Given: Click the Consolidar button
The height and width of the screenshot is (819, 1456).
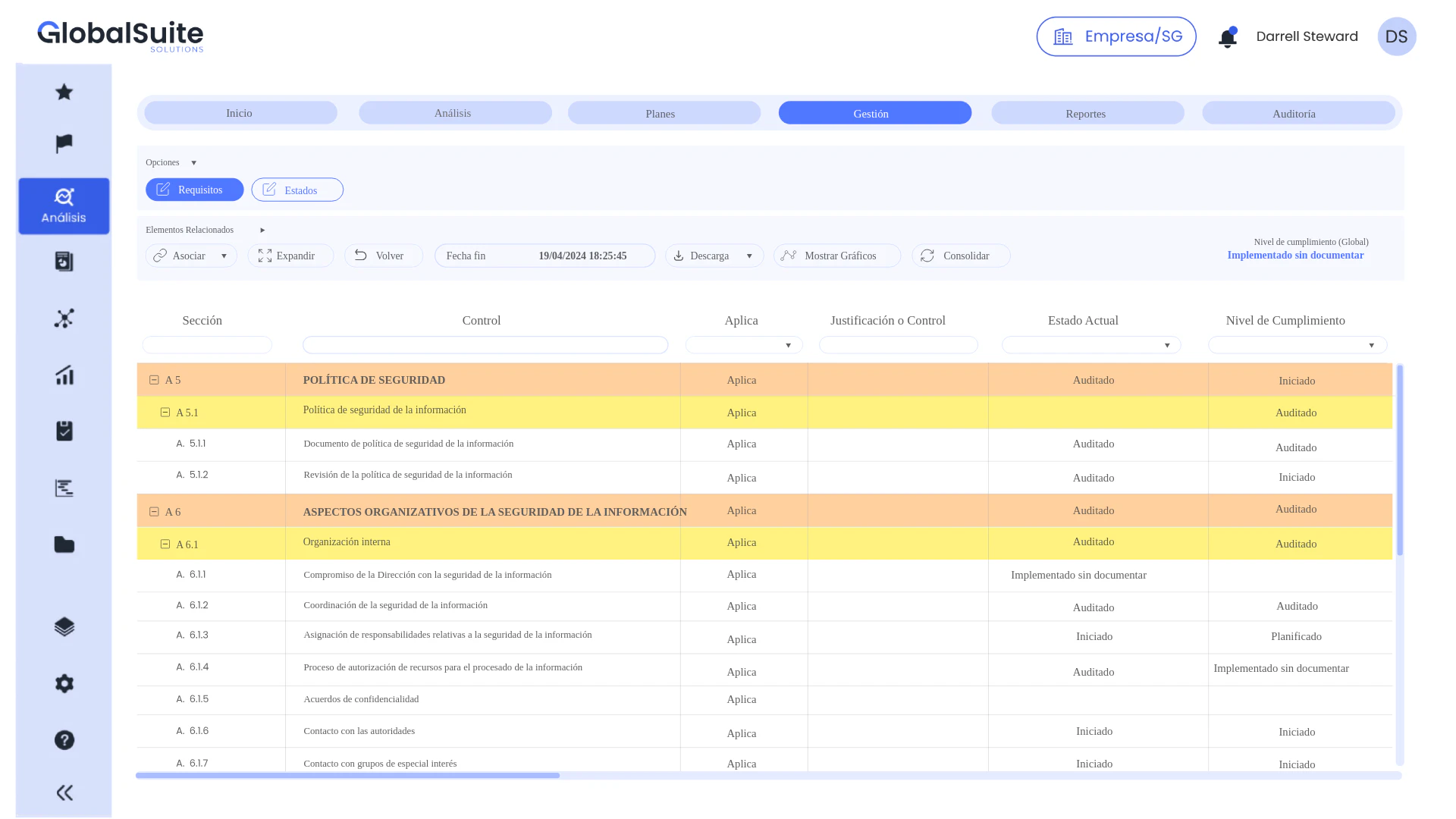Looking at the screenshot, I should coord(960,256).
